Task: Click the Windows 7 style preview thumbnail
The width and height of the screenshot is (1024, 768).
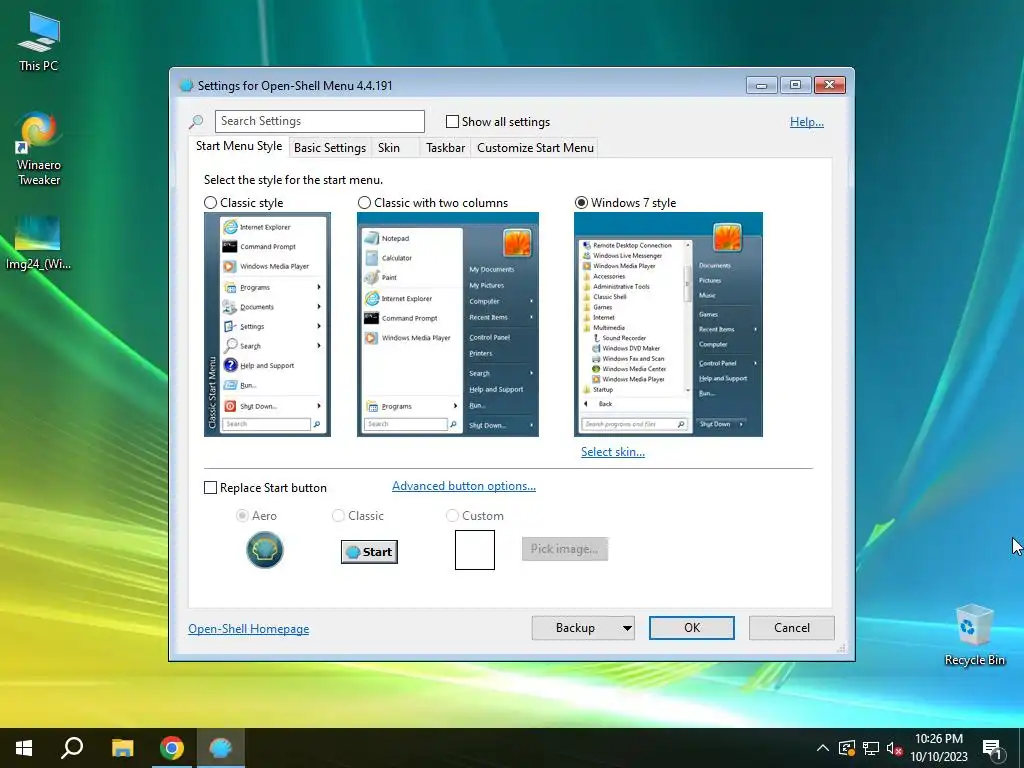Action: point(668,325)
